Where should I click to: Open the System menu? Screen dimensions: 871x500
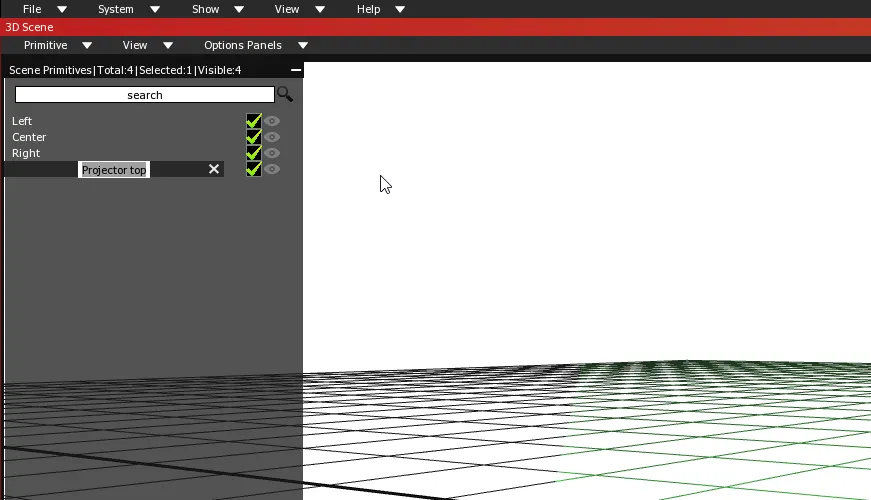click(x=116, y=9)
